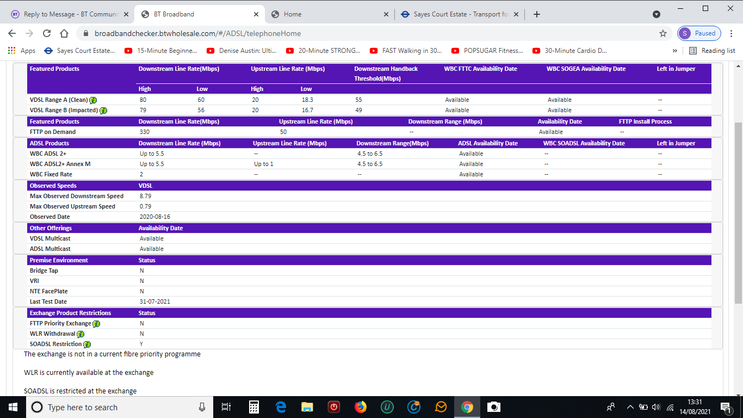743x418 pixels.
Task: Open the Chrome three-dot menu
Action: click(731, 33)
